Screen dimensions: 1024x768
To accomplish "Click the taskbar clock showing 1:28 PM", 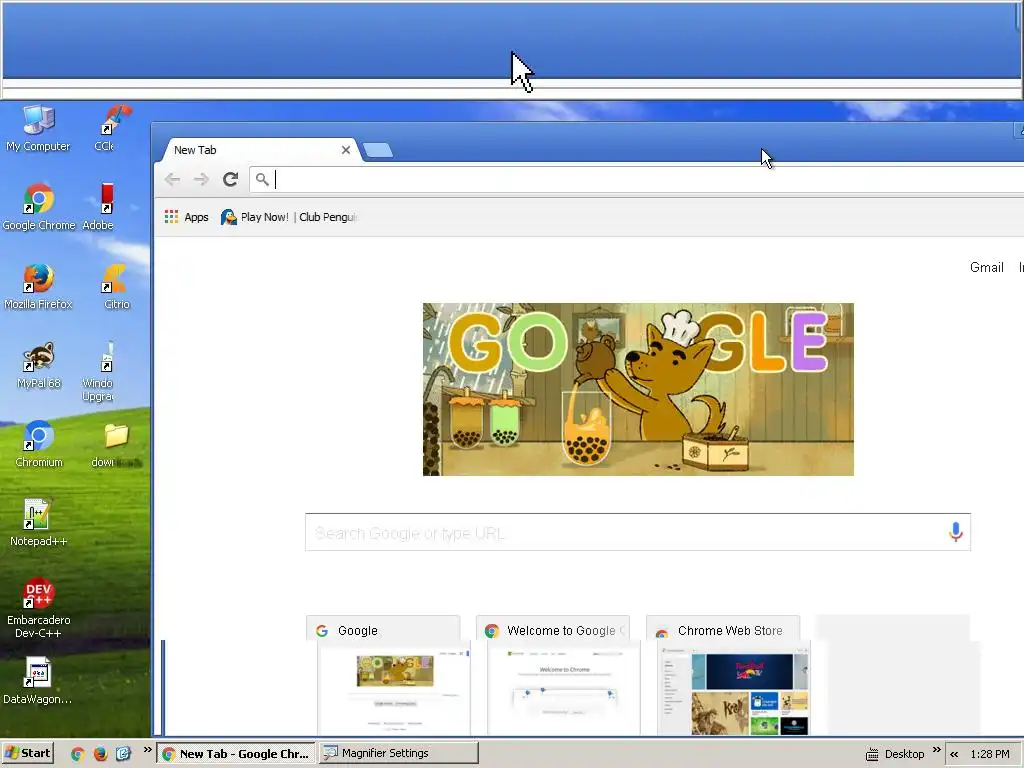I will pos(990,754).
